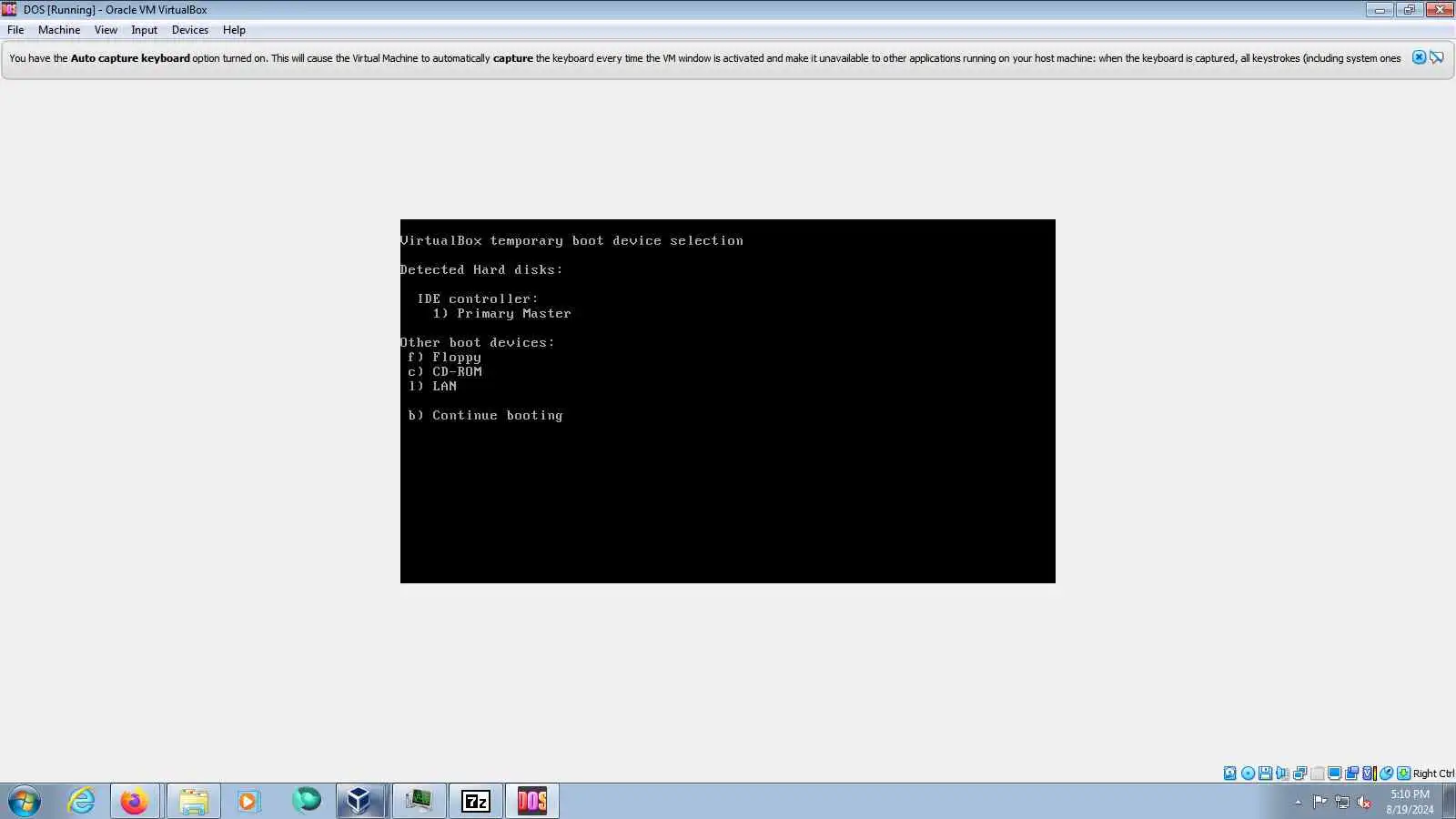The height and width of the screenshot is (819, 1456).
Task: Click the hard disk activity status icon
Action: tap(1230, 773)
